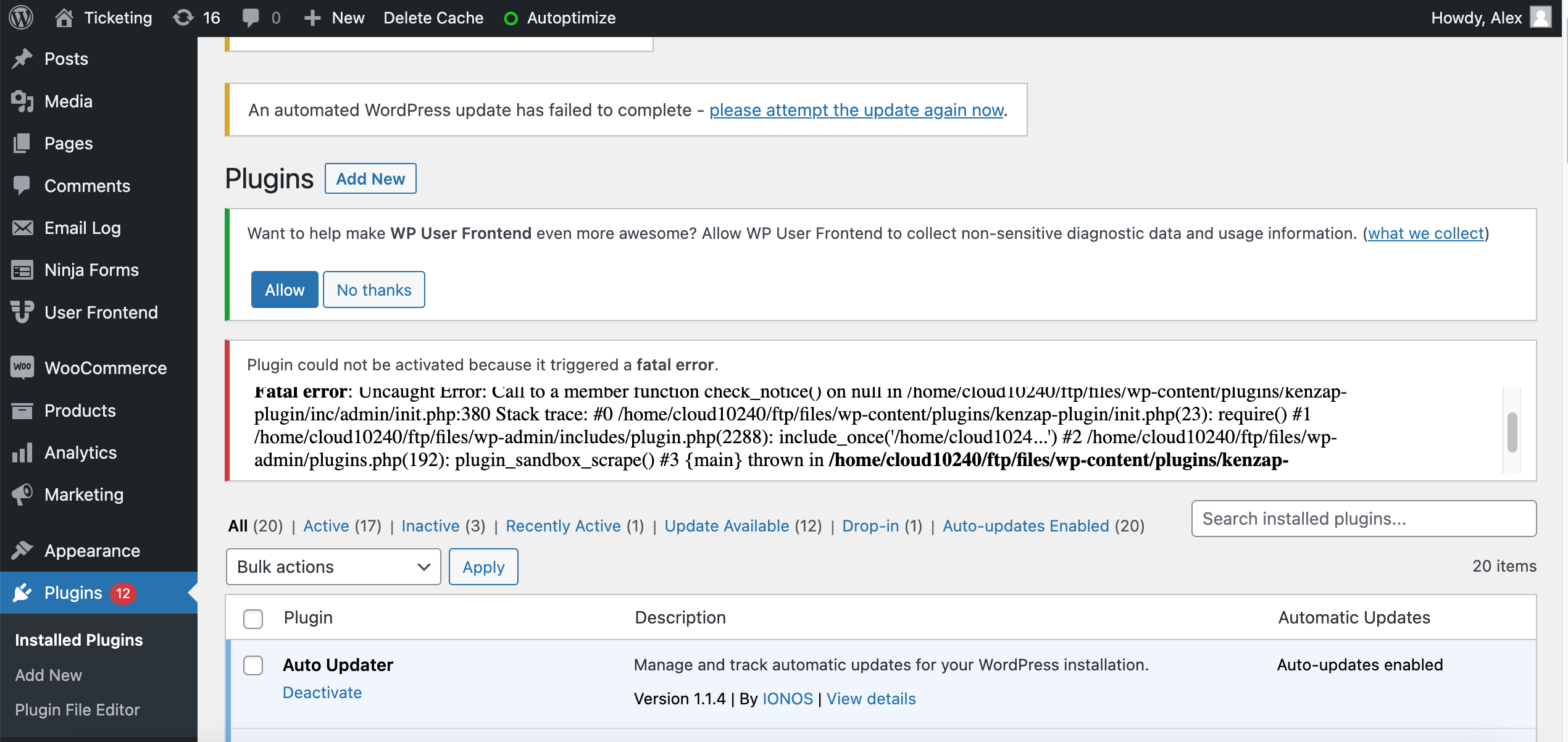The width and height of the screenshot is (1568, 742).
Task: Filter plugins by Auto-updates Enabled
Action: pos(1043,526)
